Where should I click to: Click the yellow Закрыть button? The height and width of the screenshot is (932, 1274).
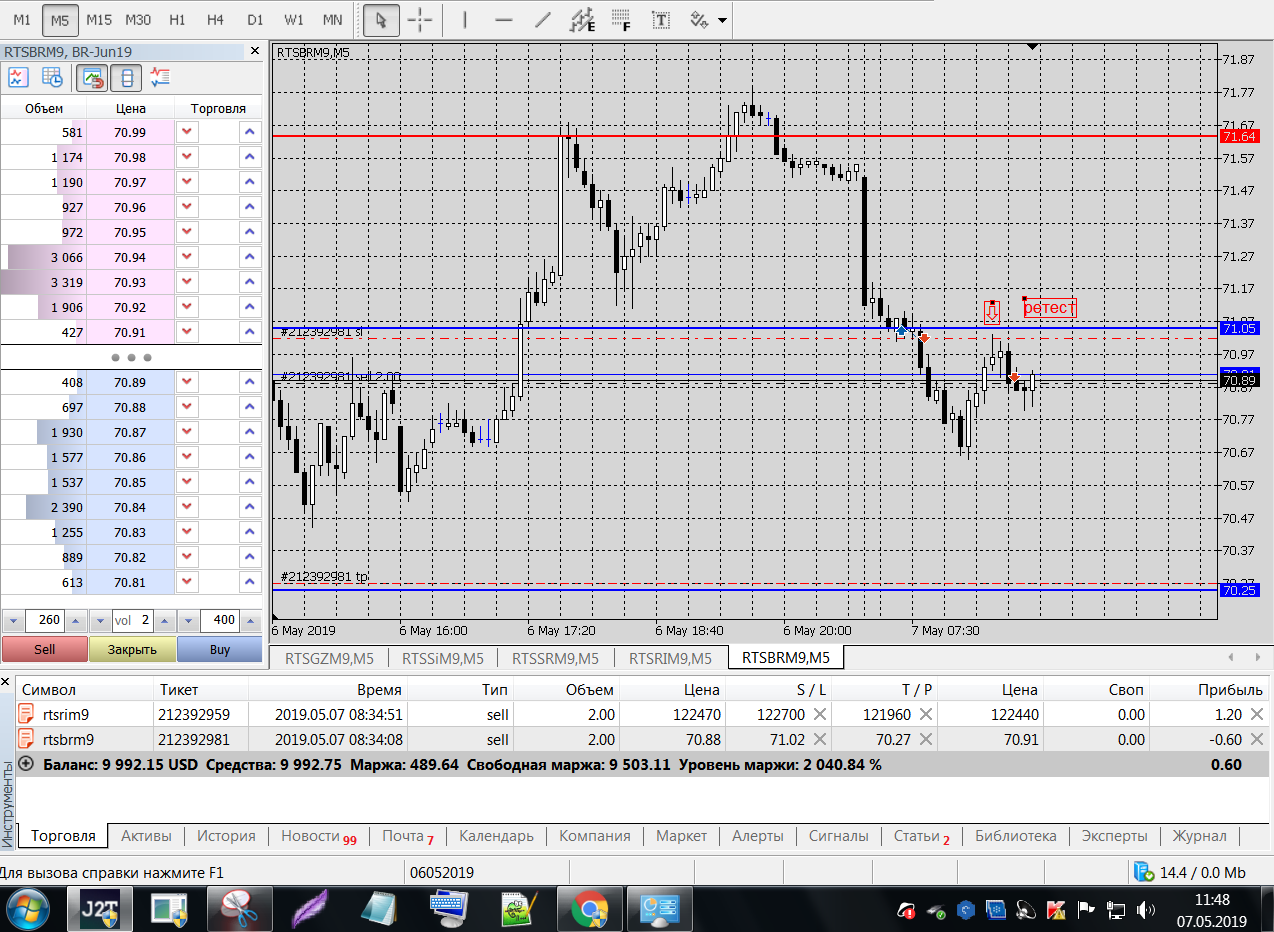132,649
